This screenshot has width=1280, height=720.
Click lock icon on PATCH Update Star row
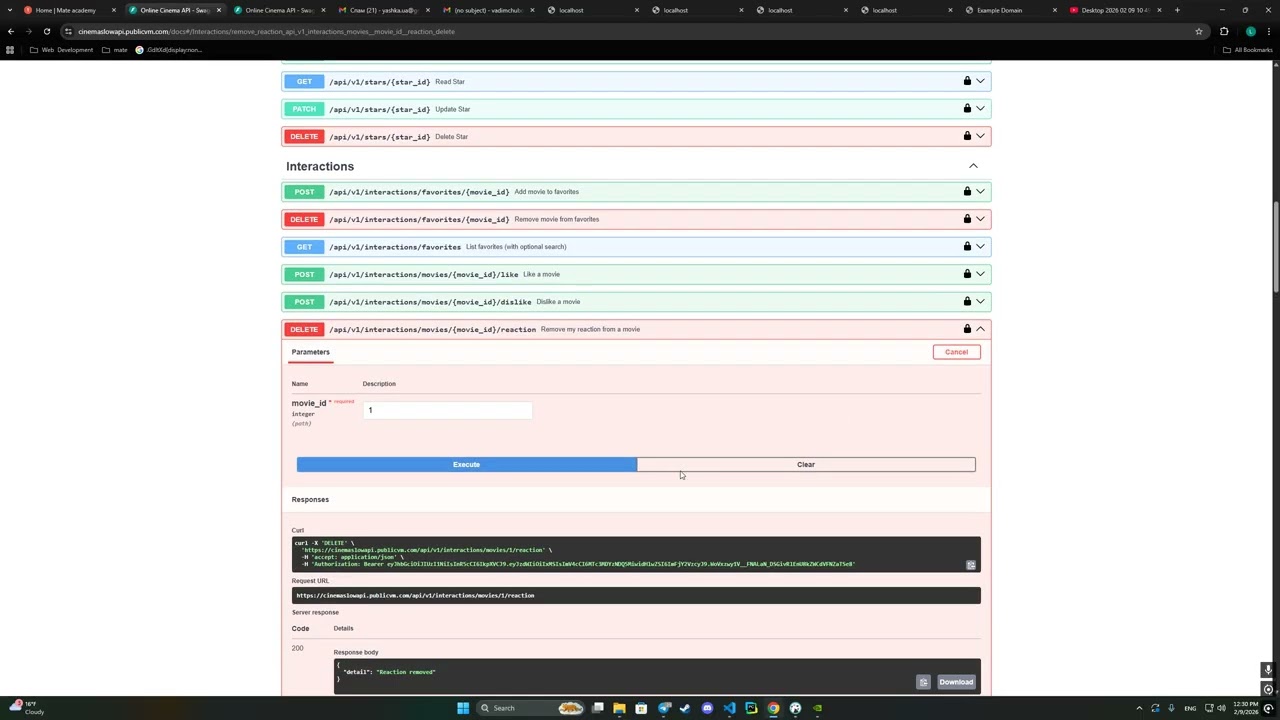click(x=967, y=108)
